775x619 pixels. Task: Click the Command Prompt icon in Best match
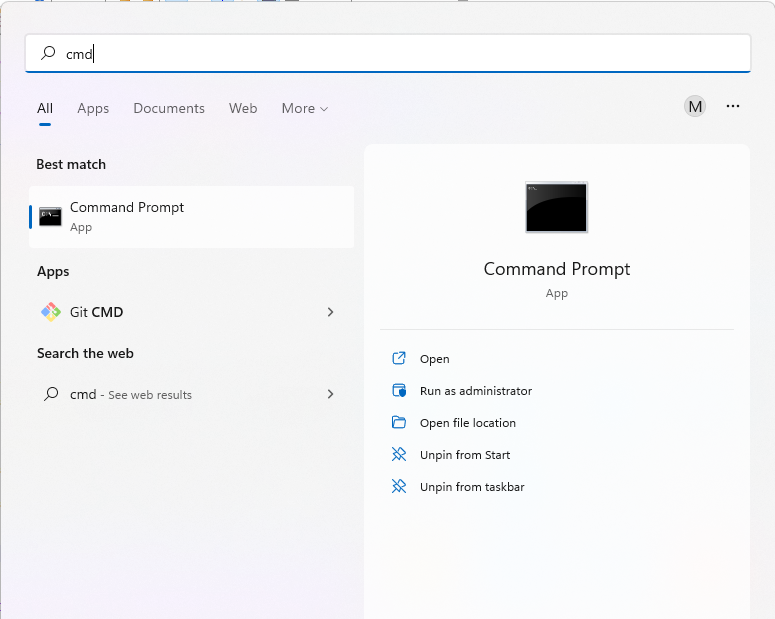click(50, 216)
